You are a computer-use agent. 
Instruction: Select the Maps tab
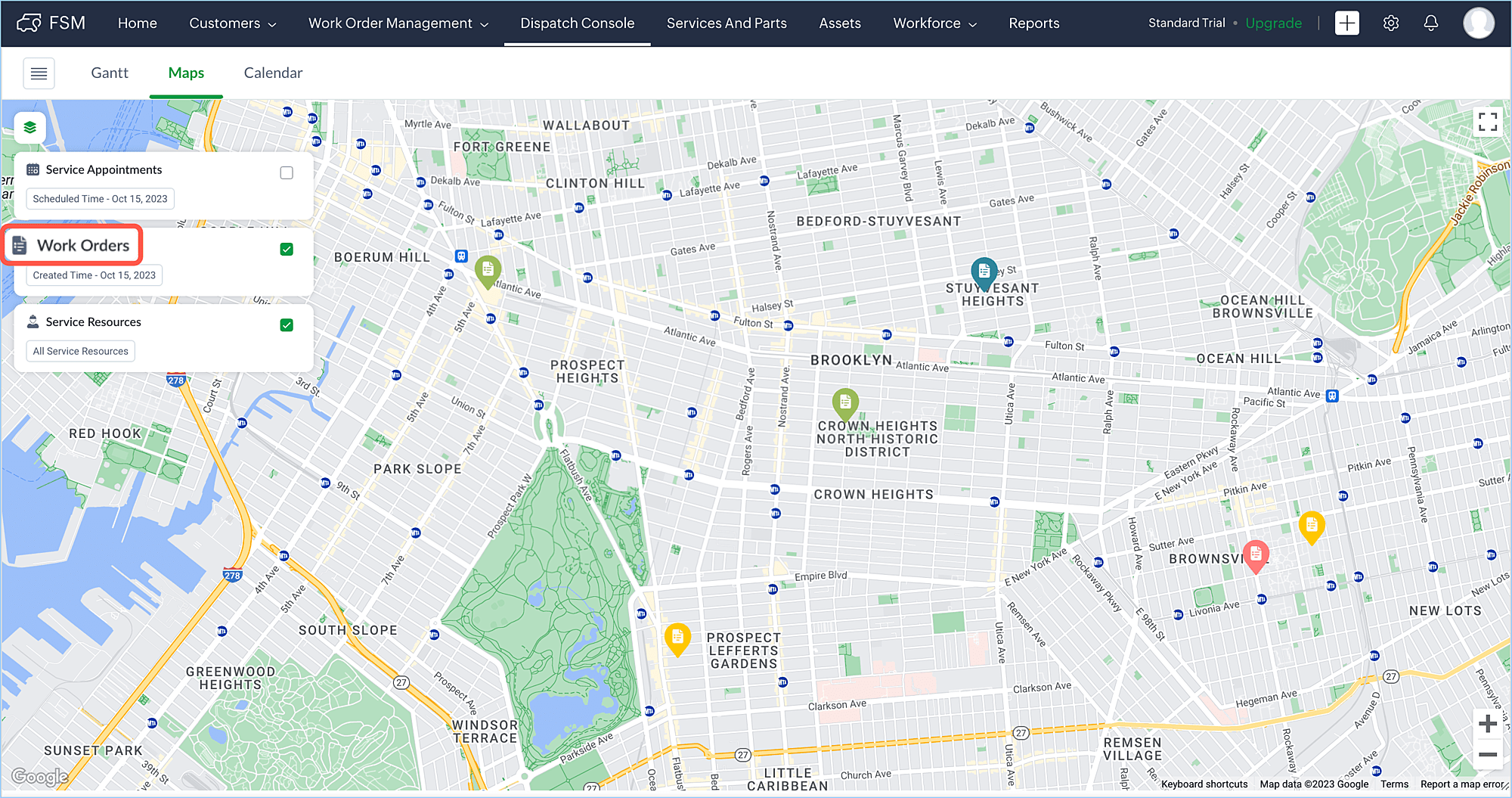click(x=186, y=73)
